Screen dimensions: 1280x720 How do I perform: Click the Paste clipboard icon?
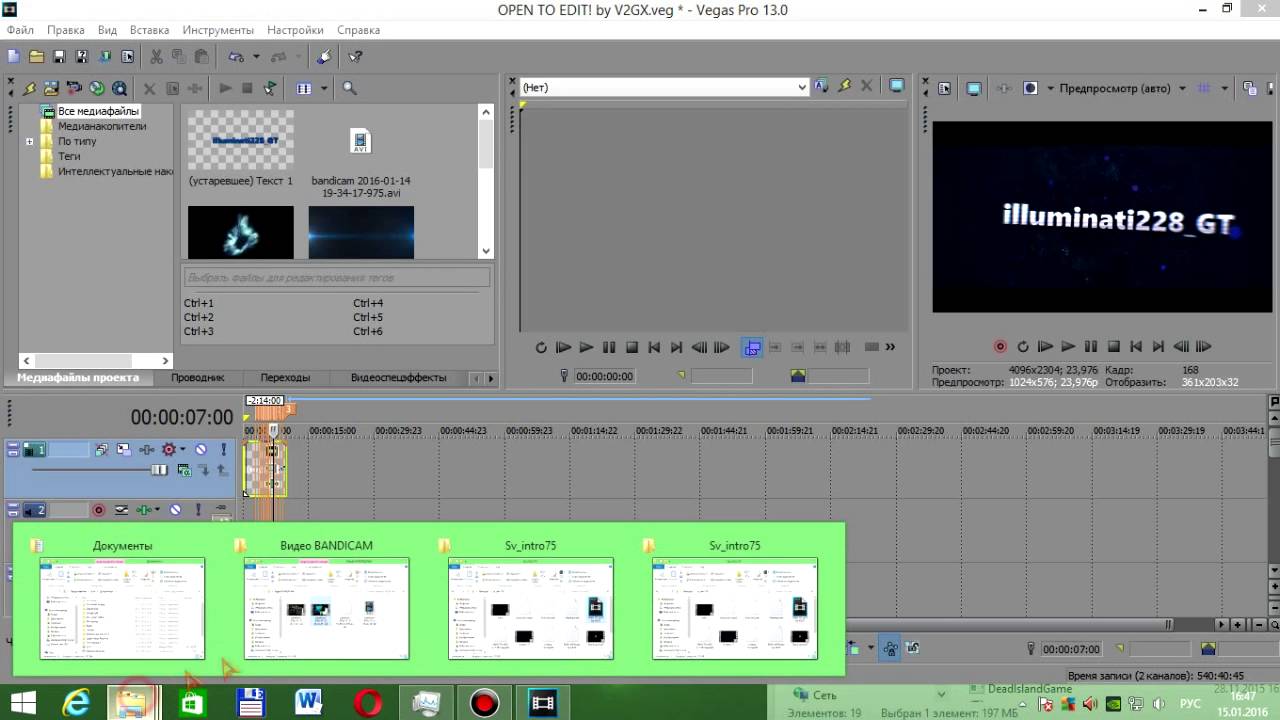click(202, 57)
